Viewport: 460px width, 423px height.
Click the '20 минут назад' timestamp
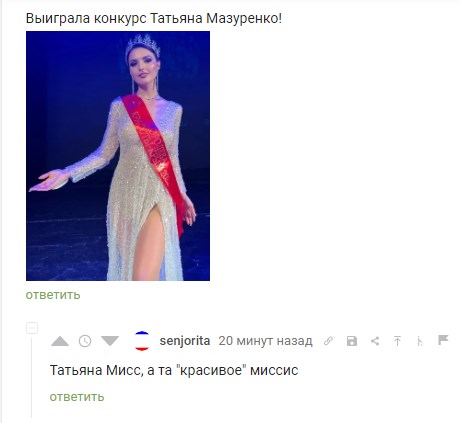point(265,341)
